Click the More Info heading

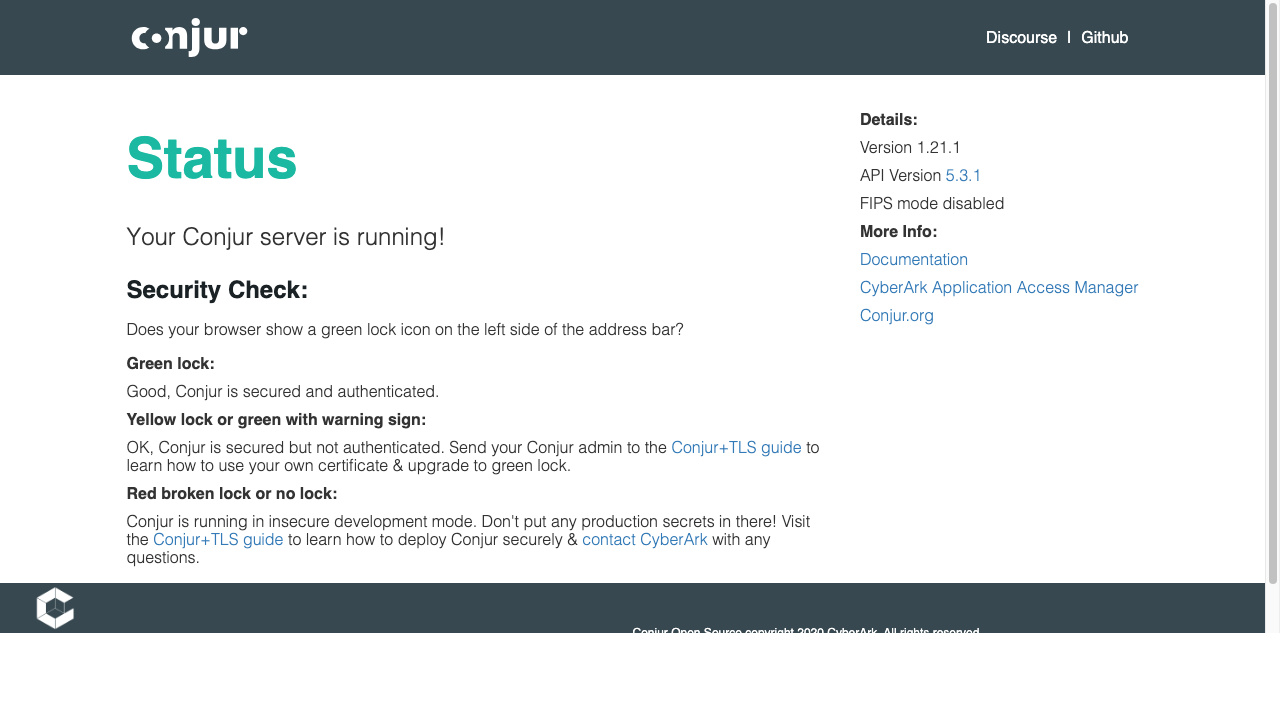898,231
